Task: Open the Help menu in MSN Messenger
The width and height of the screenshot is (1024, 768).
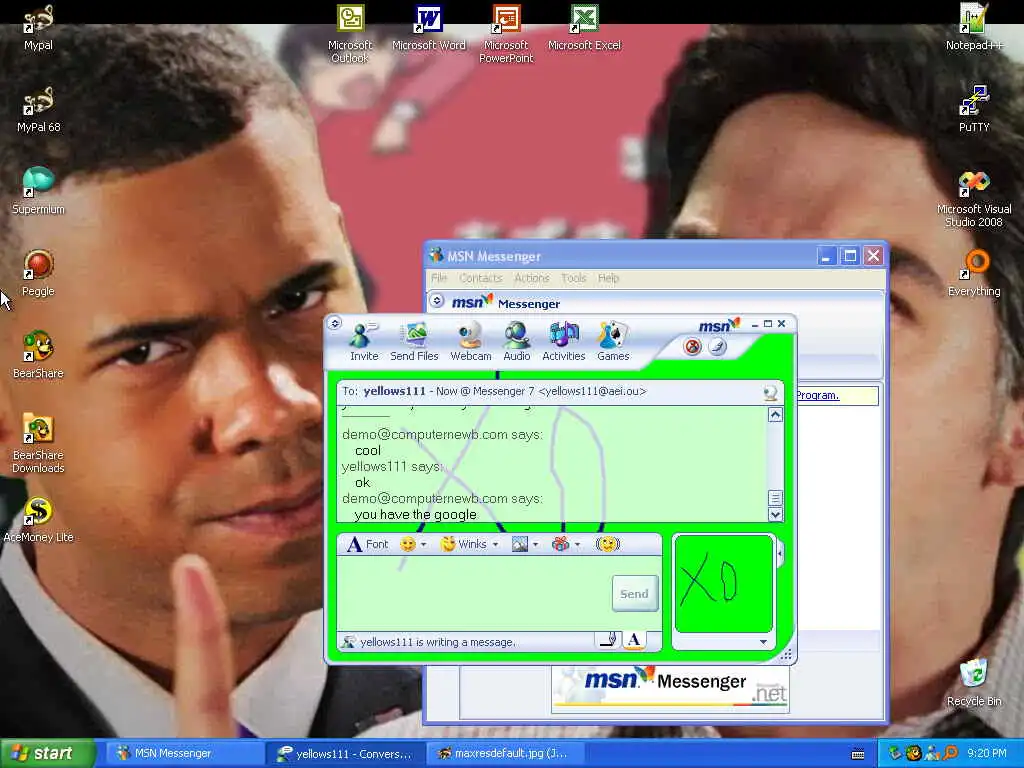Action: [608, 278]
